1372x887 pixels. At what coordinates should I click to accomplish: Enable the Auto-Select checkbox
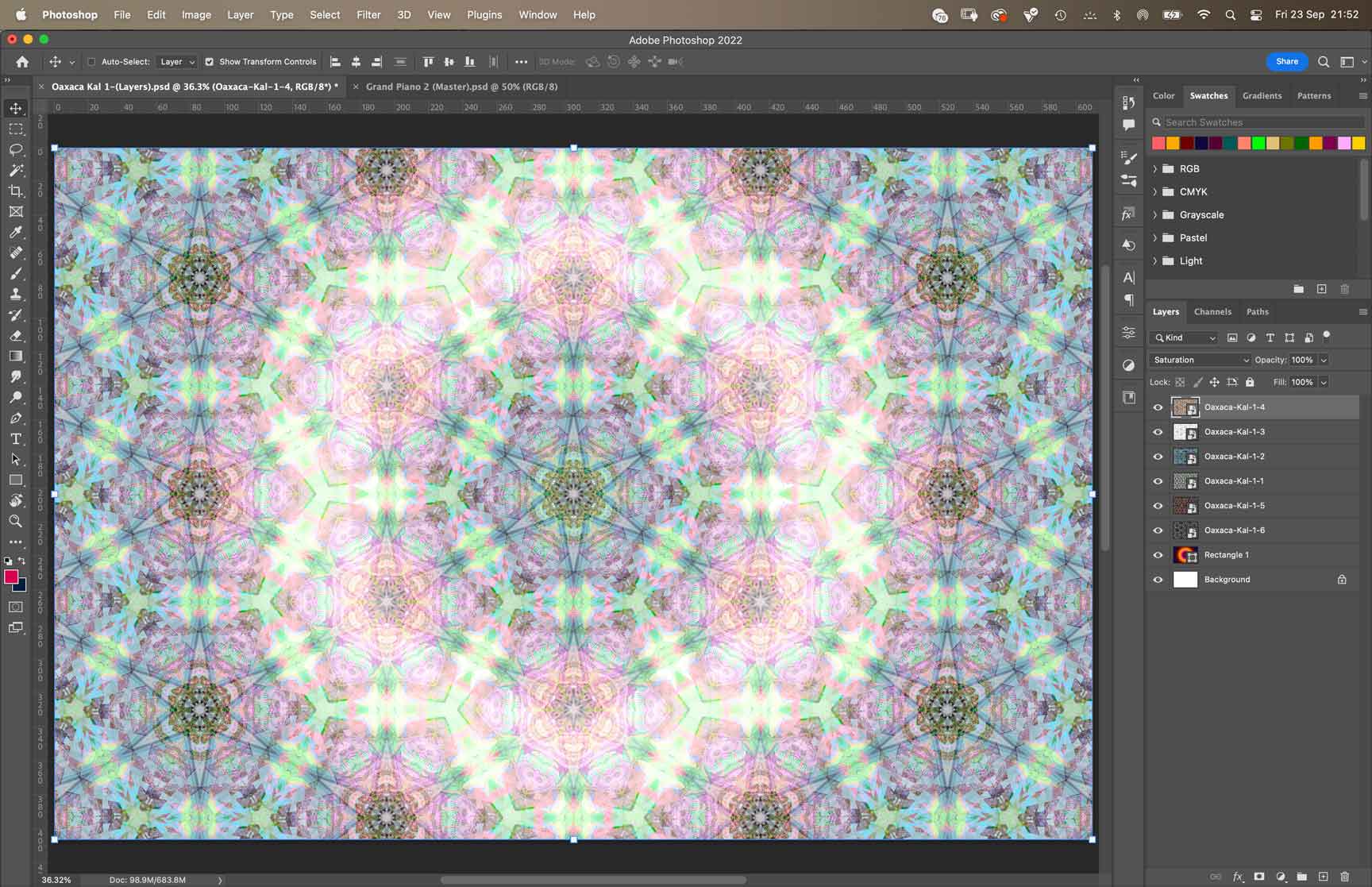coord(91,62)
